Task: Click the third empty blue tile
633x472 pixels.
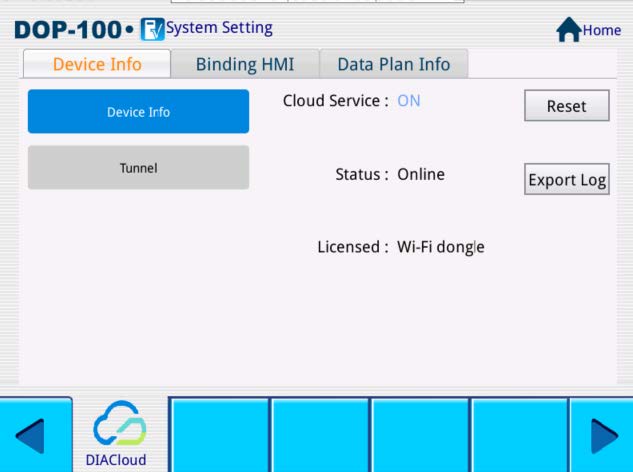Action: click(x=420, y=435)
